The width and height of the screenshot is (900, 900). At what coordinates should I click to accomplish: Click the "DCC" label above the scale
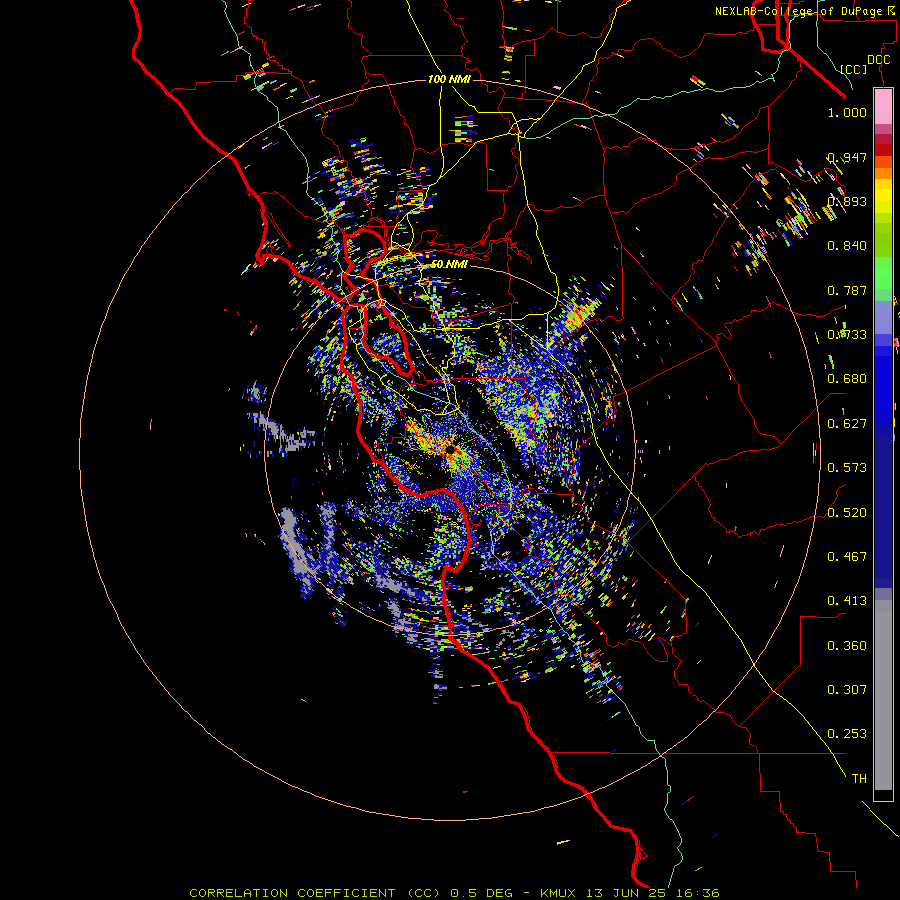click(x=878, y=60)
